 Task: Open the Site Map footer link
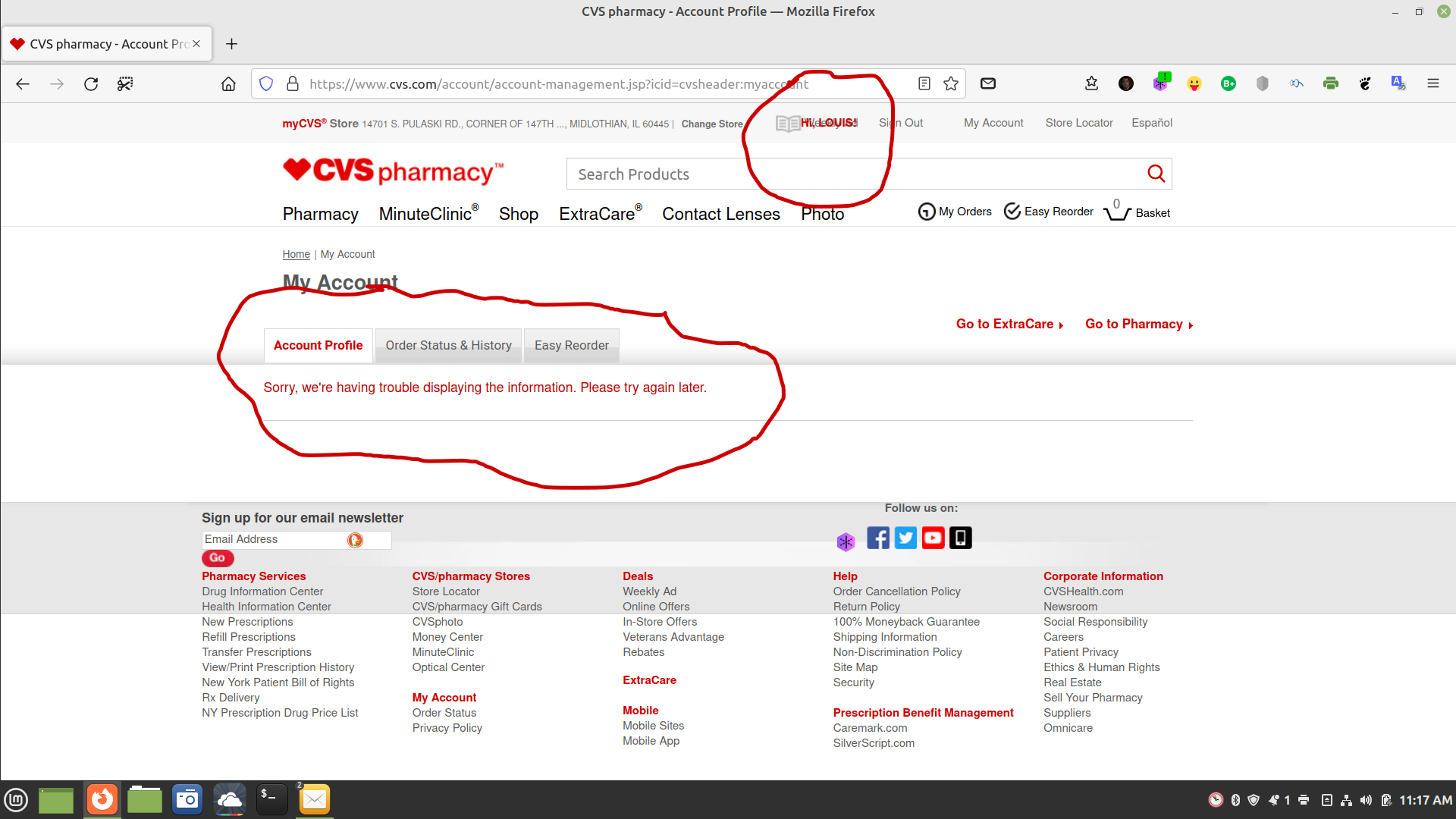coord(855,667)
